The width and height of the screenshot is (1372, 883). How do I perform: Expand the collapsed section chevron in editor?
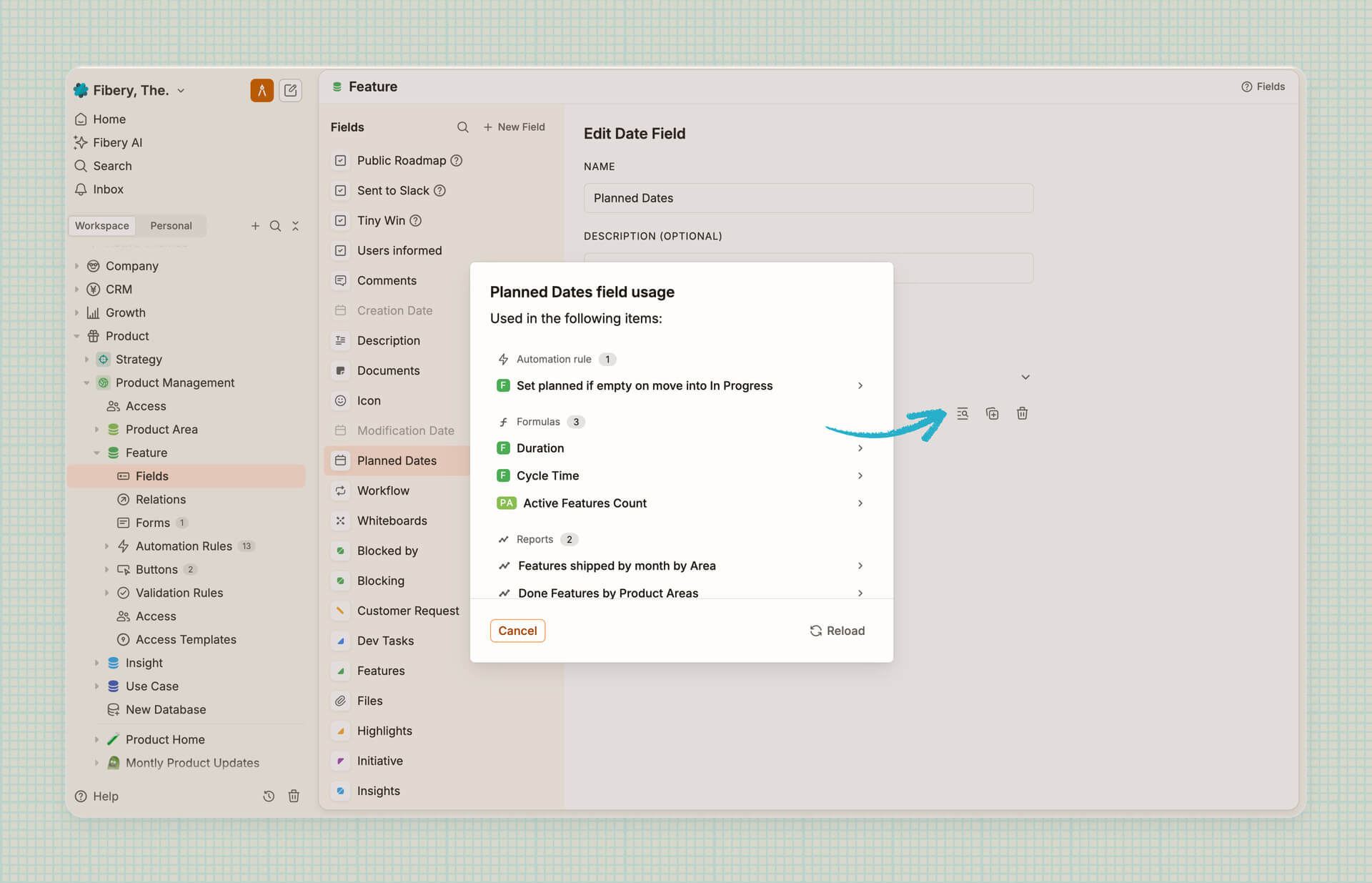coord(1025,377)
